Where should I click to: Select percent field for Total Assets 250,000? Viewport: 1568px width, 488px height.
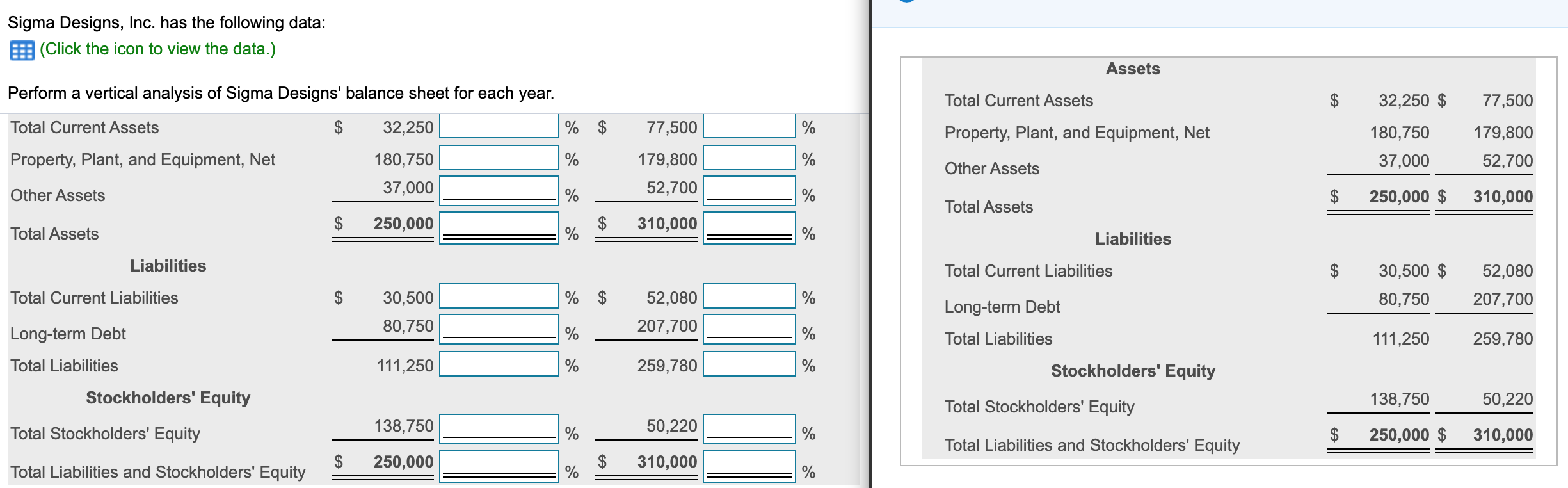499,228
